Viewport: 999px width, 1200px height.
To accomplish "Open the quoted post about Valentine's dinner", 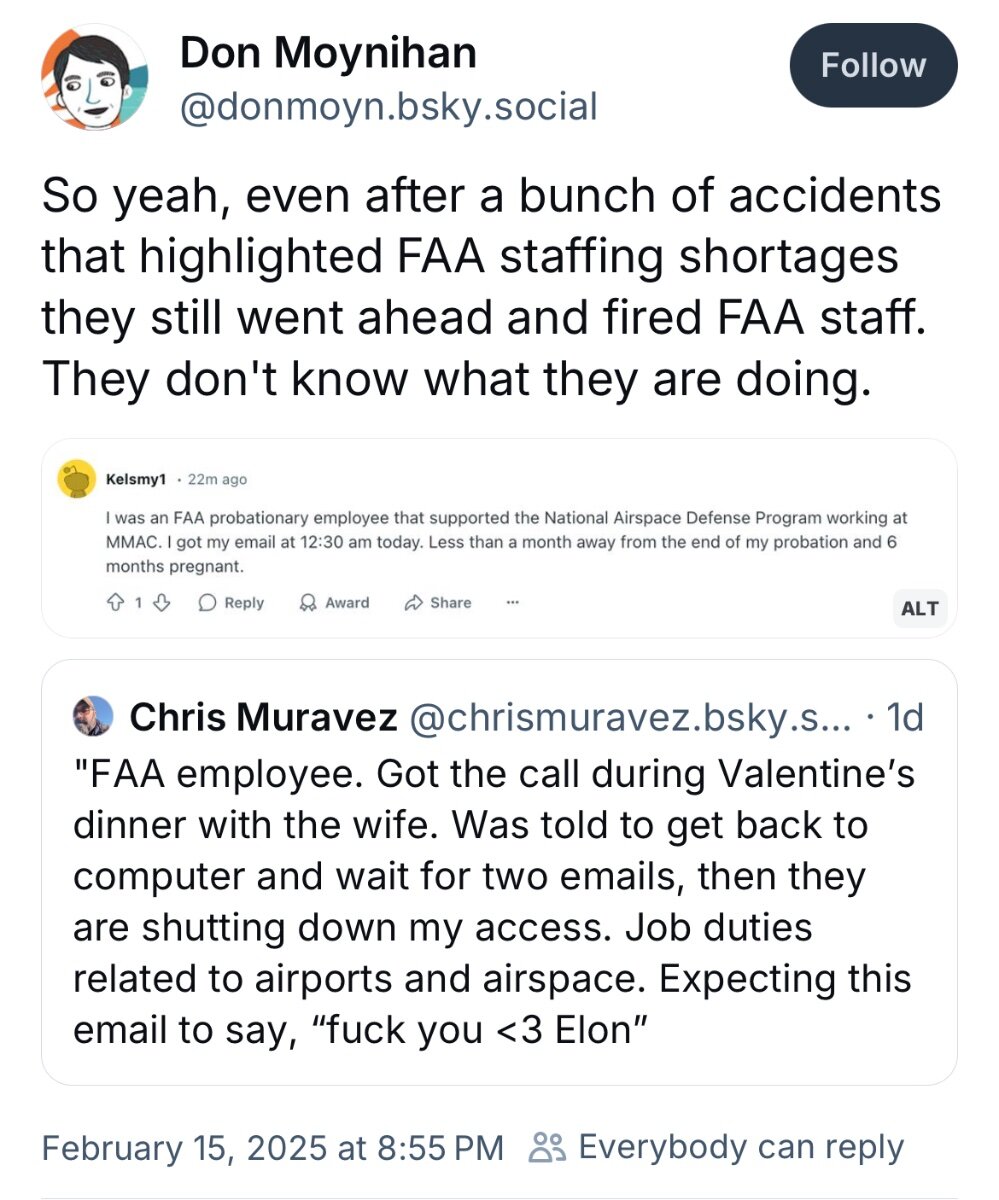I will point(492,902).
